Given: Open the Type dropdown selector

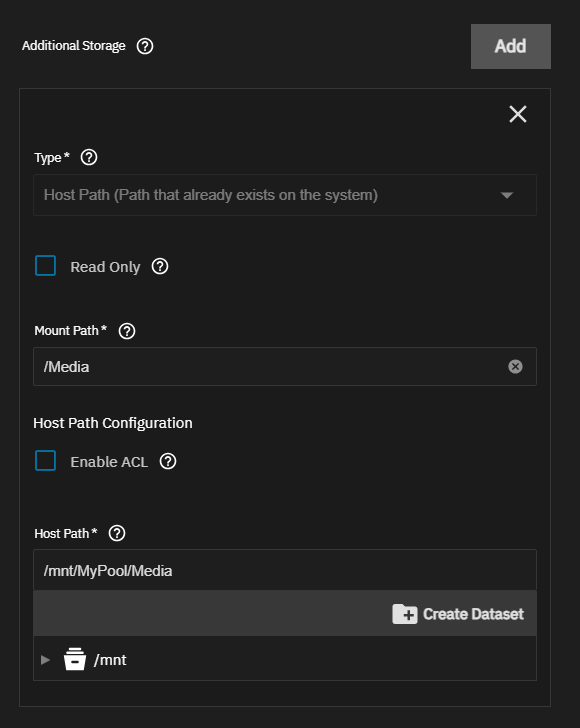Looking at the screenshot, I should pos(285,195).
